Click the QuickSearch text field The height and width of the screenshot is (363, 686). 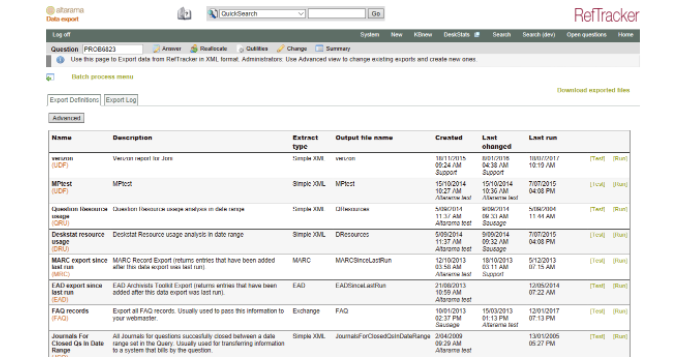[337, 14]
